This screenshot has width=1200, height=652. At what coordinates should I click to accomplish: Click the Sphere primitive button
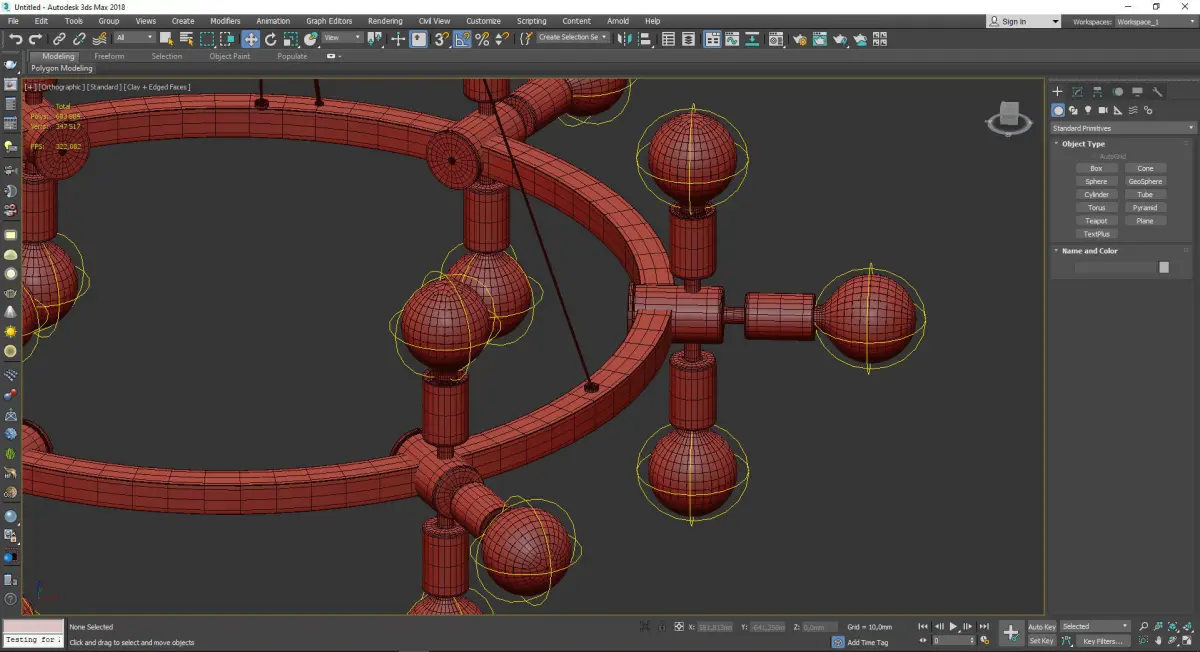point(1096,182)
